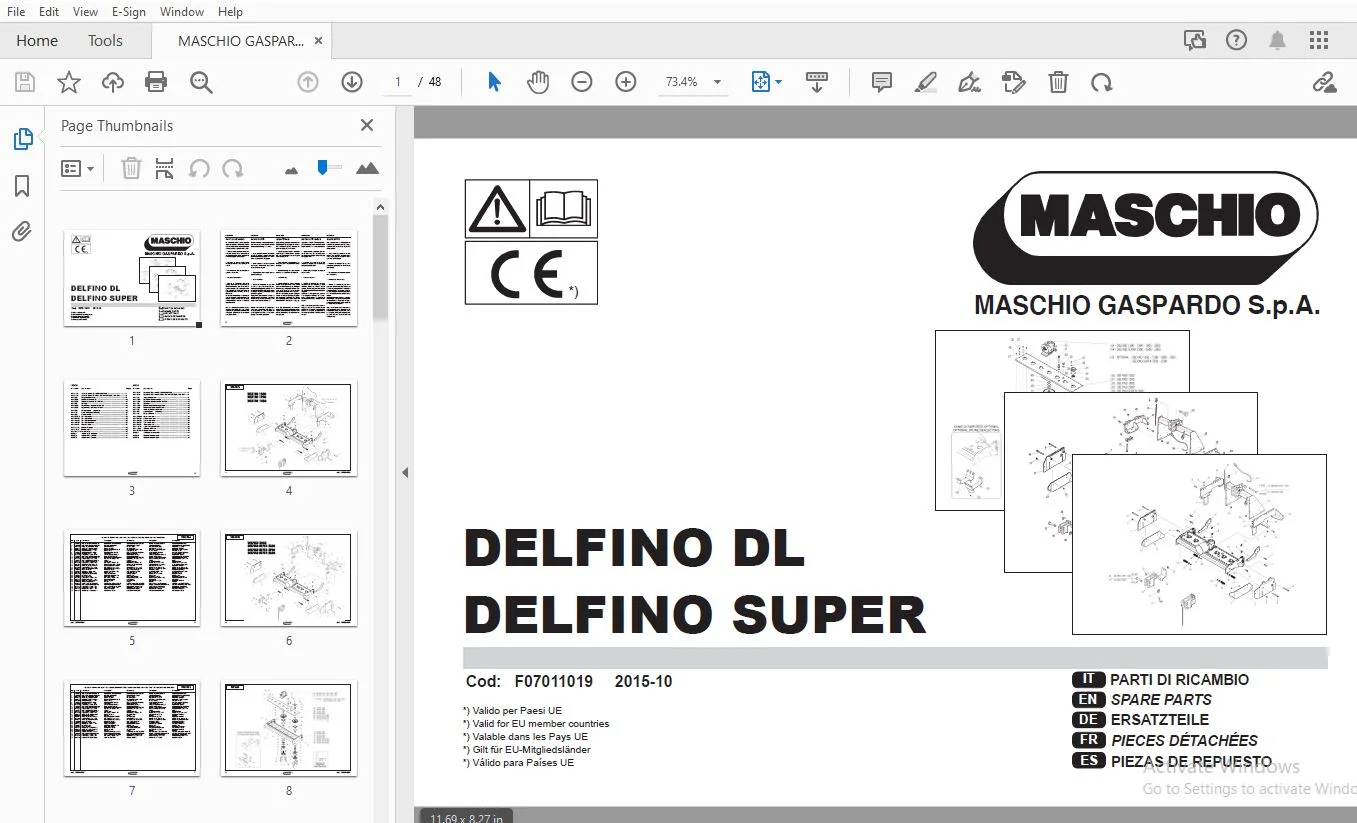Viewport: 1357px width, 823px height.
Task: Open print pages tool in the thumbnails panel
Action: click(x=165, y=168)
